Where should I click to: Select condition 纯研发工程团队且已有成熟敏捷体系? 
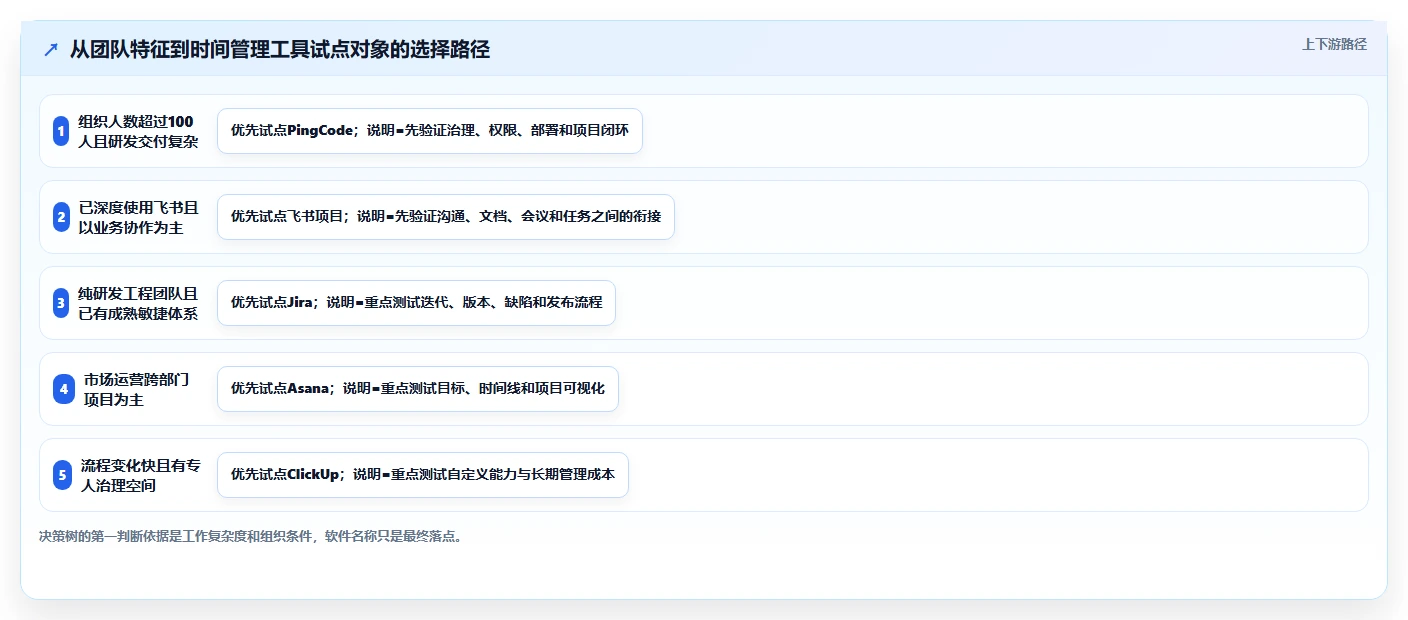pyautogui.click(x=138, y=303)
